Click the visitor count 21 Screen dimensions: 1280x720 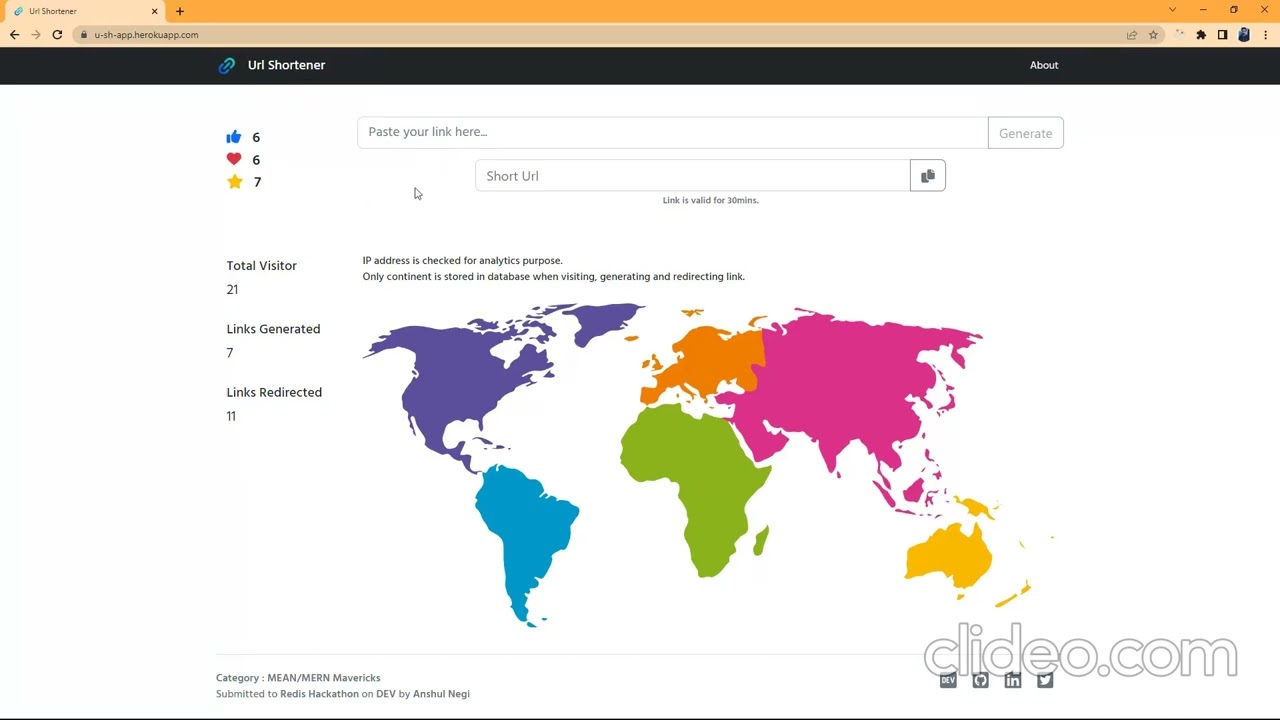(232, 290)
